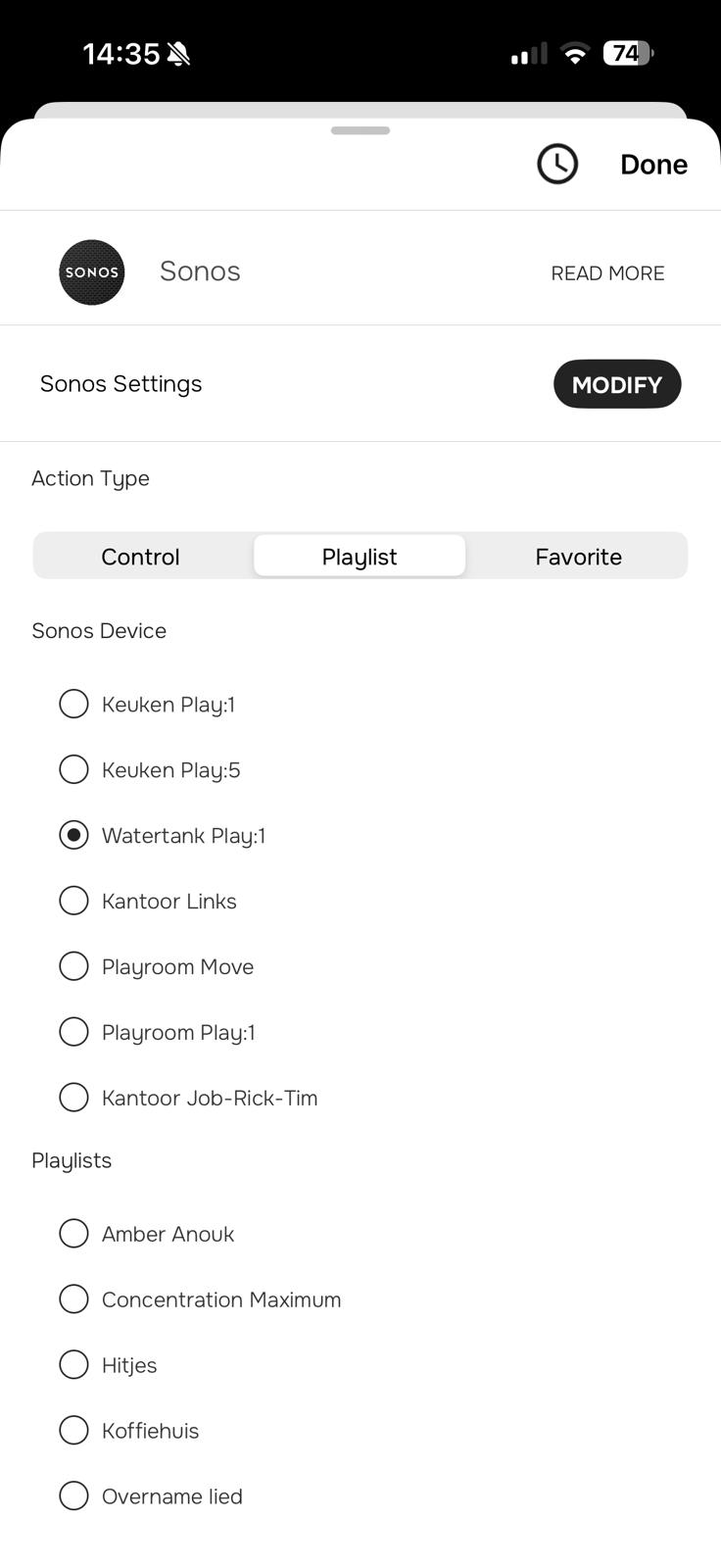The height and width of the screenshot is (1568, 721).
Task: Pick the Amber Anouk playlist
Action: [73, 1234]
